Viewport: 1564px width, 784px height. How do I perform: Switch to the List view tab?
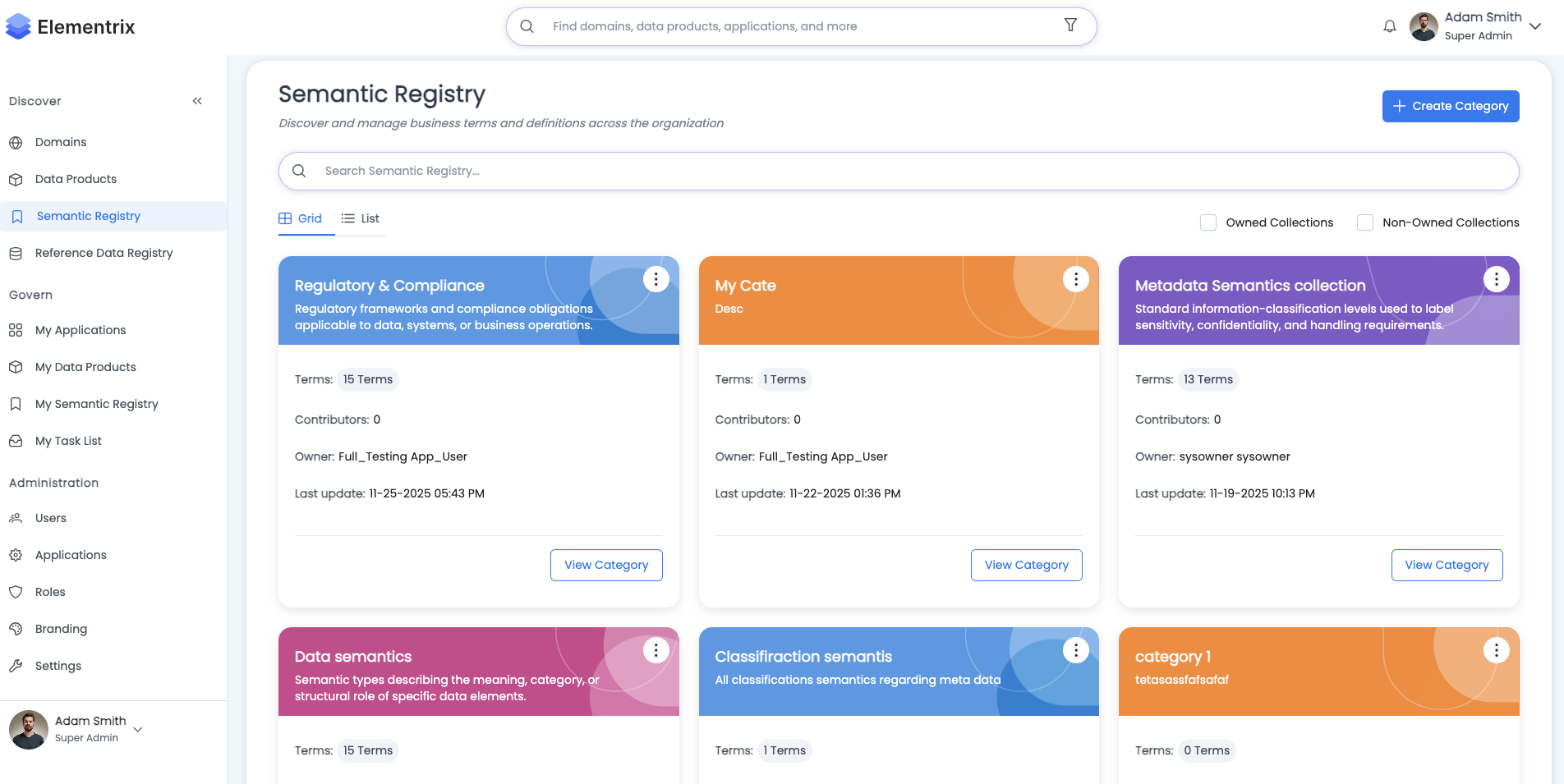(361, 218)
